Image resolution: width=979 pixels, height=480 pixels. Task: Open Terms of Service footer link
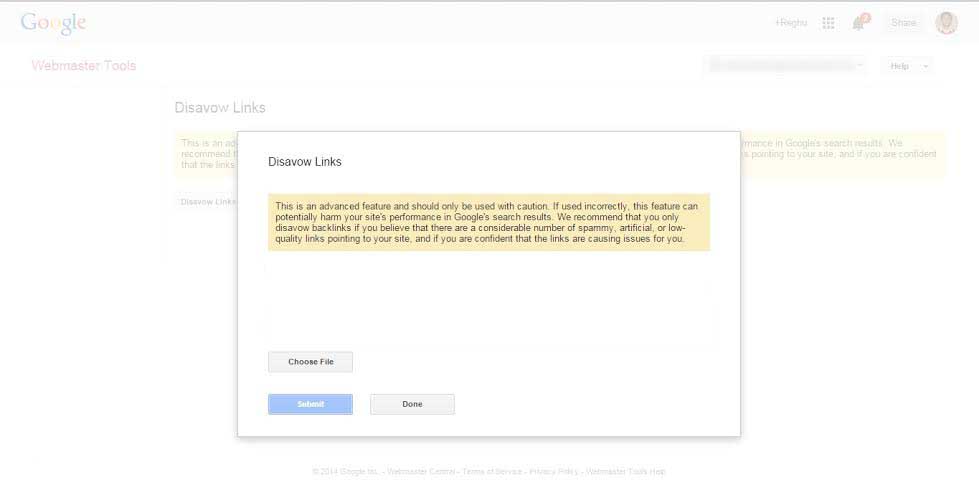click(492, 471)
